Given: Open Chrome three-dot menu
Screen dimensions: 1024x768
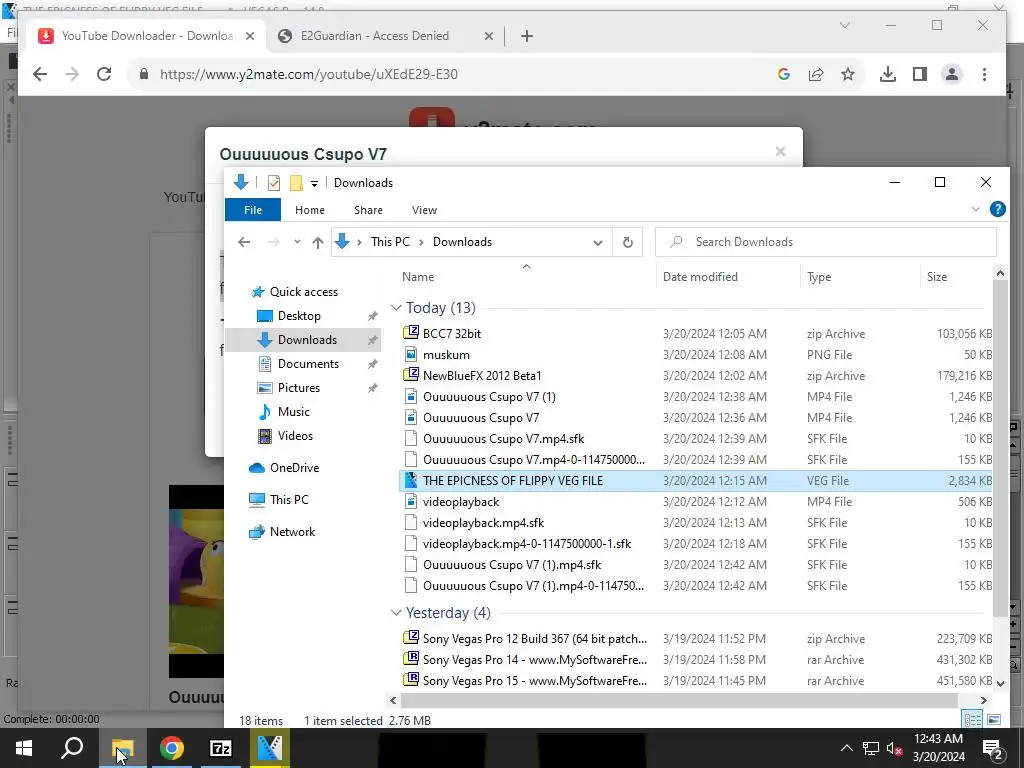Looking at the screenshot, I should [984, 74].
